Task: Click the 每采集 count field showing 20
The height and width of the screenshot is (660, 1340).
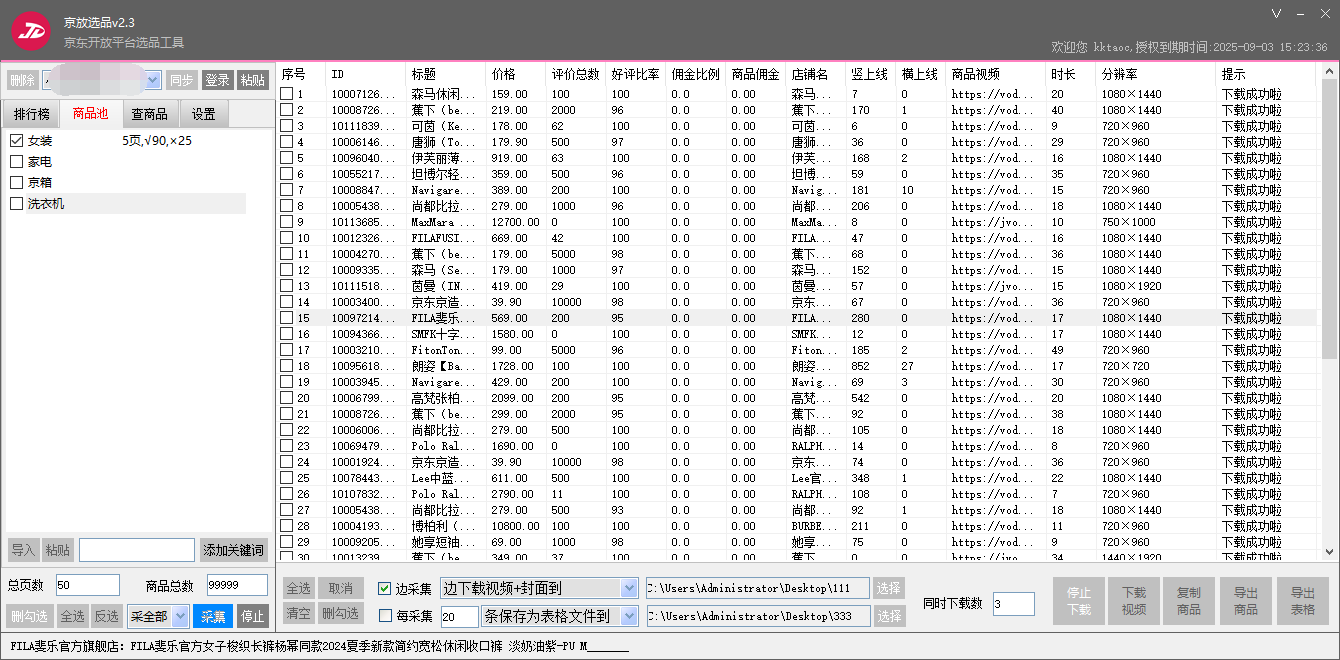Action: point(459,616)
